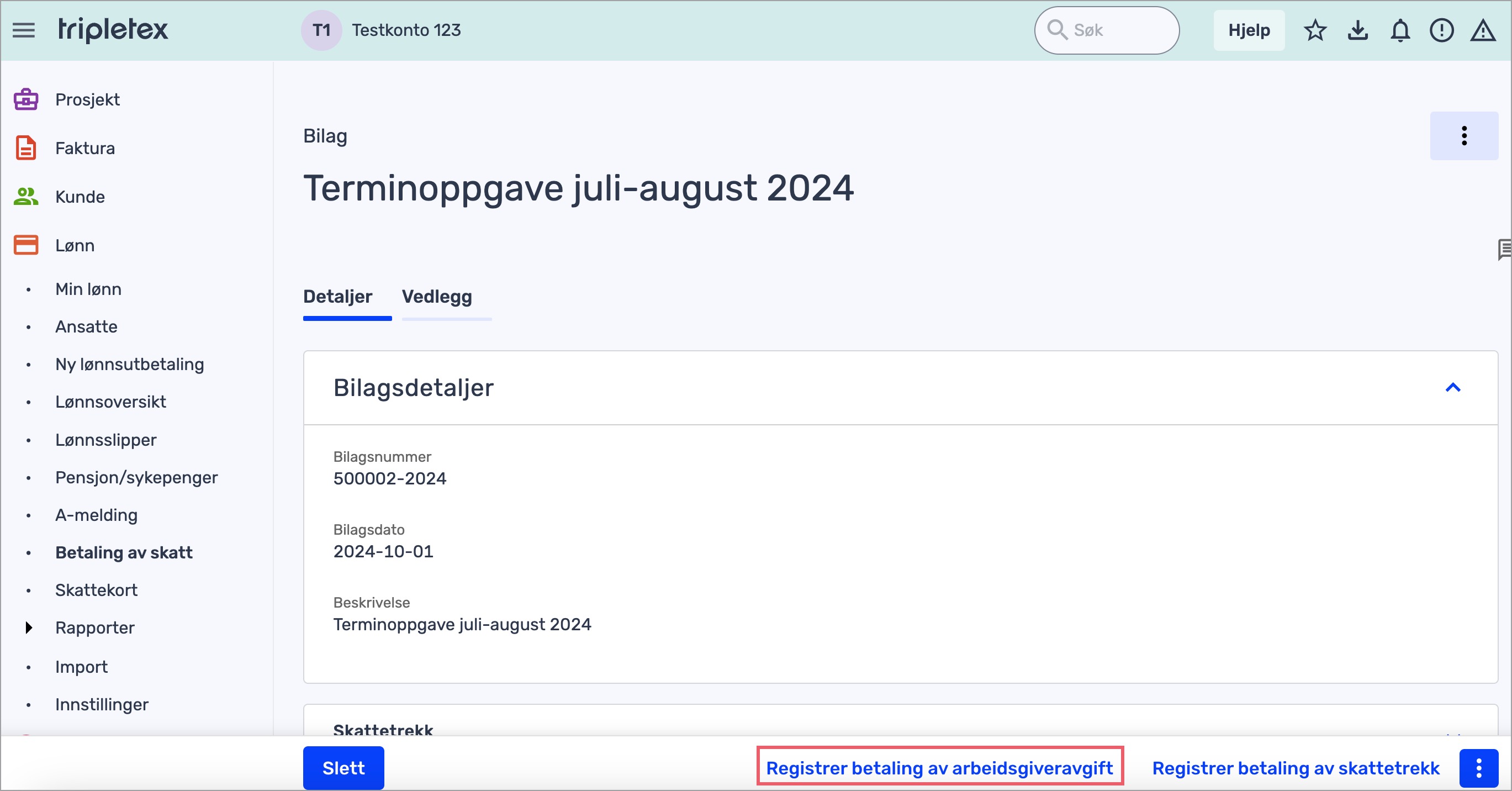
Task: Open Prosjekt briefcase icon in sidebar
Action: click(26, 99)
